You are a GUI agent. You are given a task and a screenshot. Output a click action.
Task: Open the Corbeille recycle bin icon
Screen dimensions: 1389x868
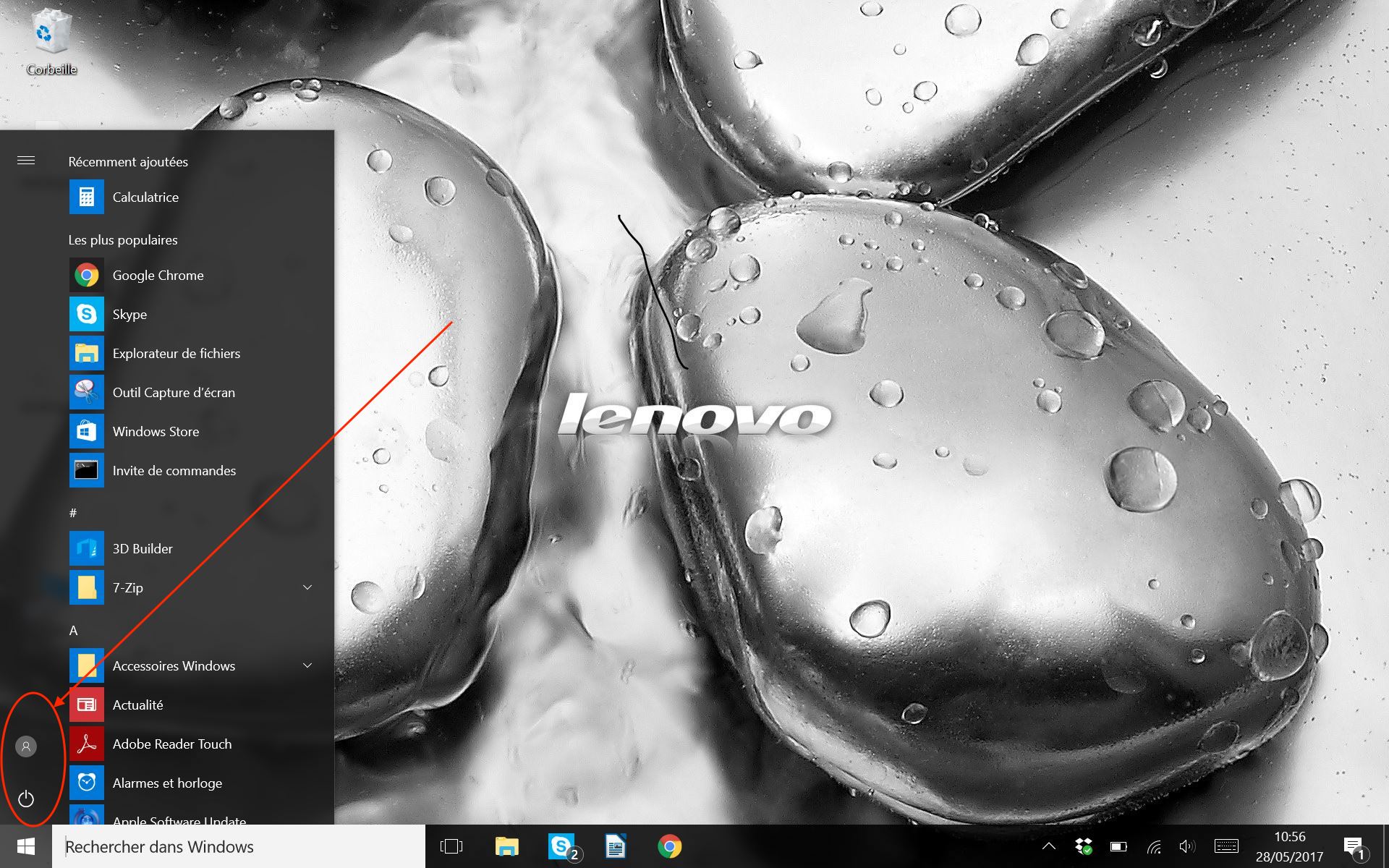tap(51, 42)
